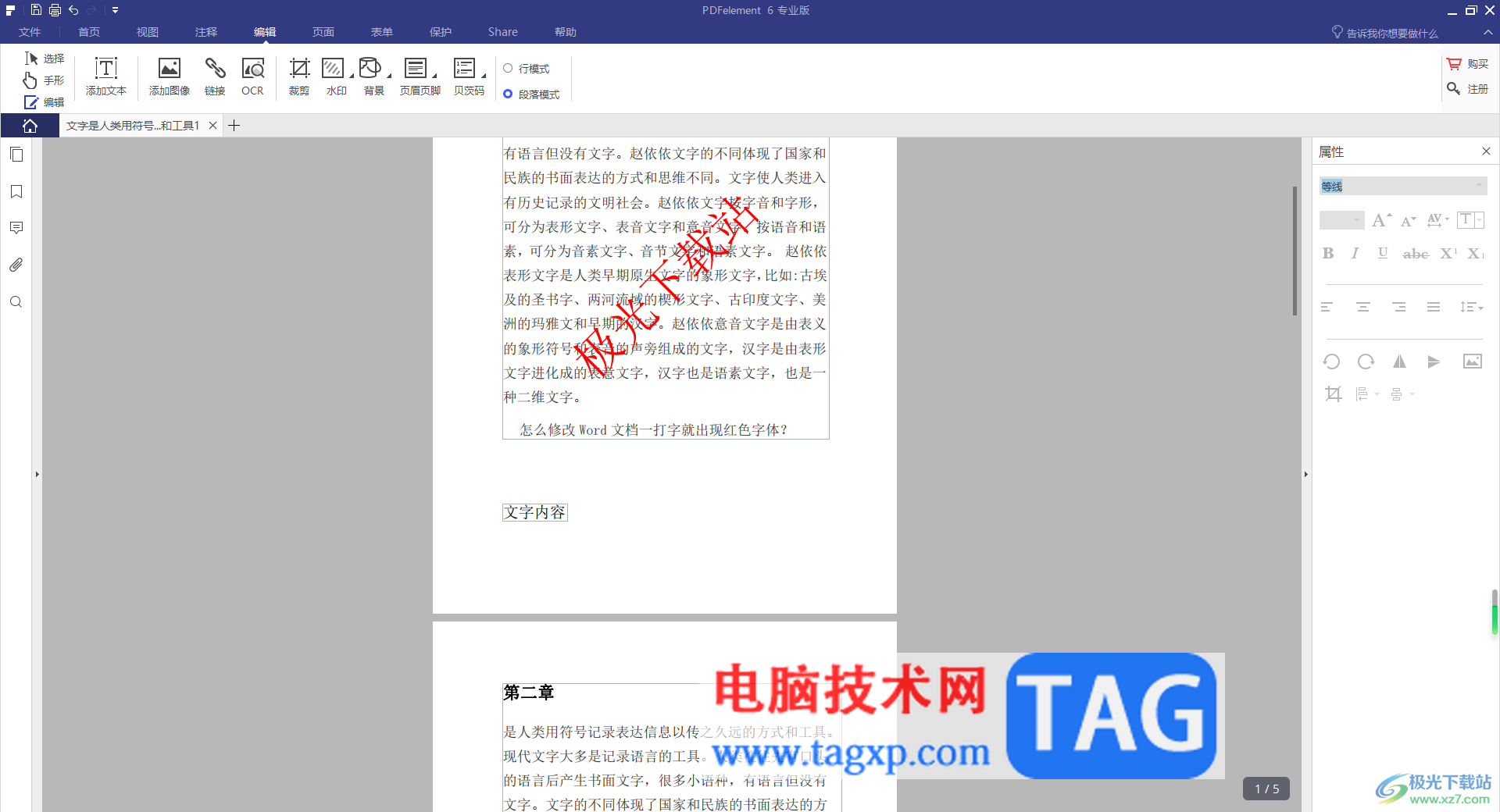Open the bookmarks sidebar panel
1500x812 pixels.
[16, 192]
